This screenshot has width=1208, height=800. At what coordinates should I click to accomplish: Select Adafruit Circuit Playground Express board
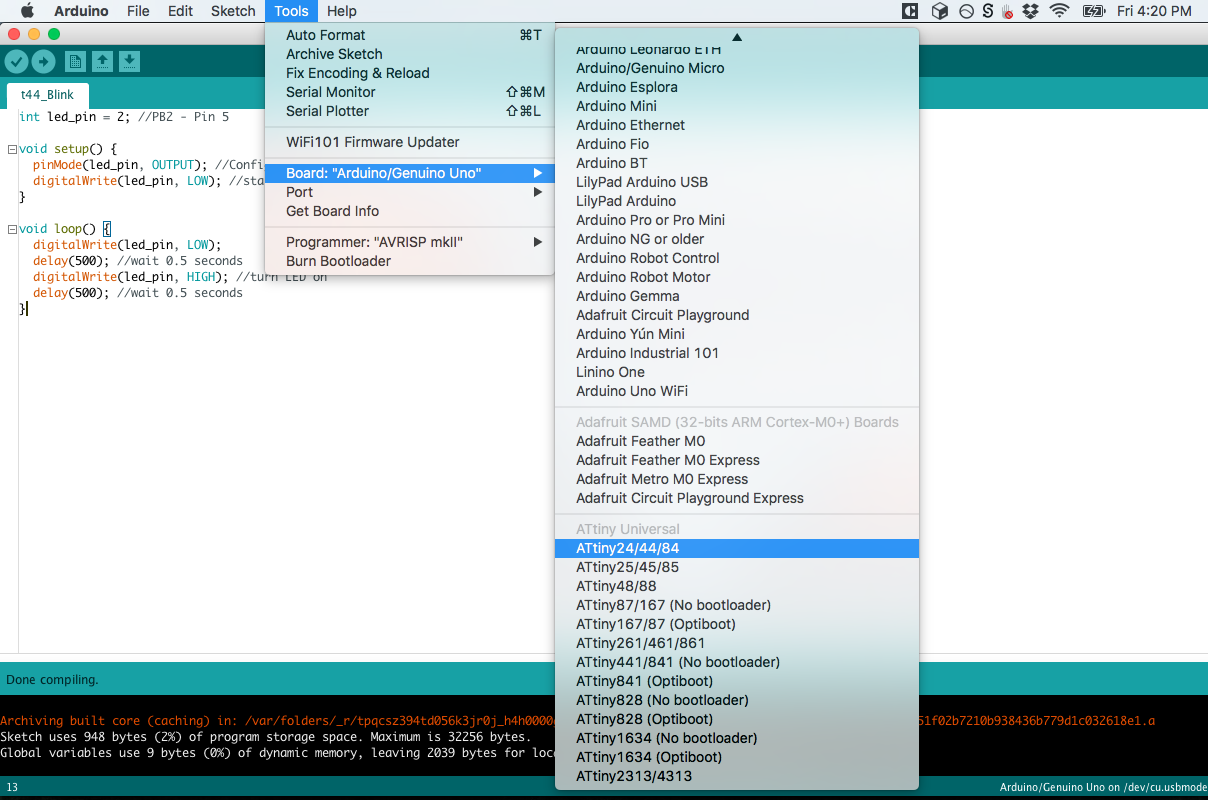pos(737,498)
